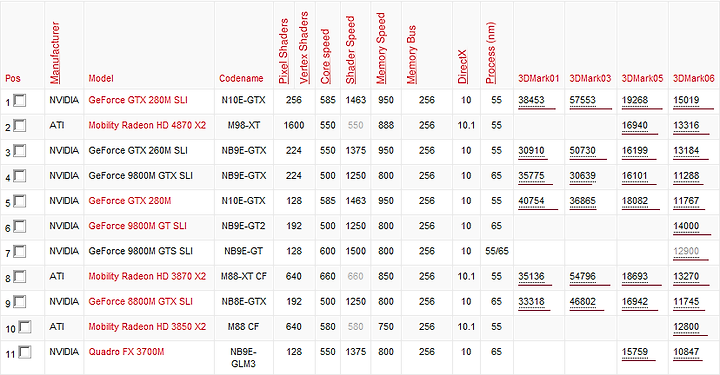Open 3DMark01 score 33318

click(x=531, y=302)
